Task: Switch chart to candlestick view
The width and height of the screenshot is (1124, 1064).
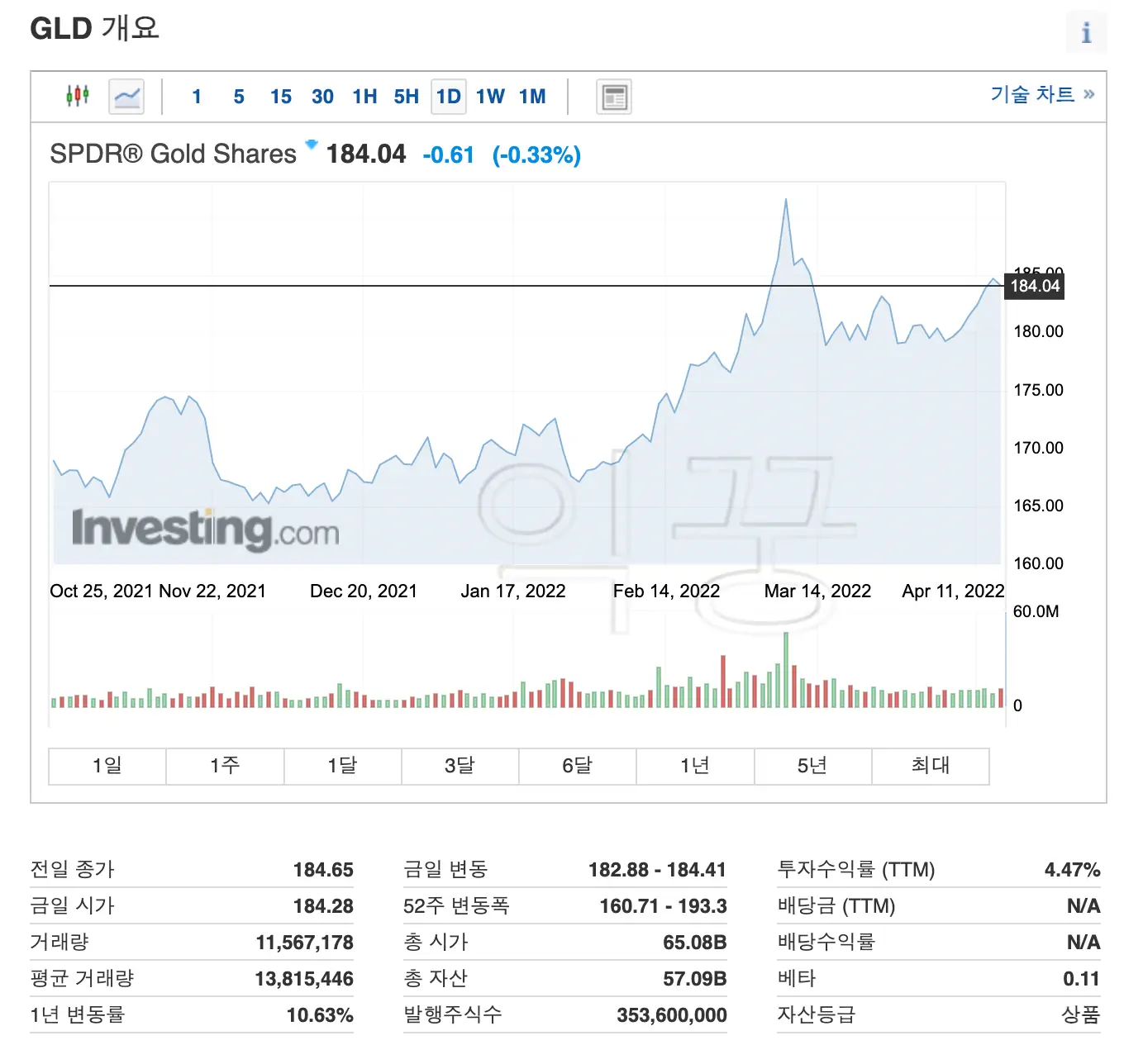Action: [78, 96]
